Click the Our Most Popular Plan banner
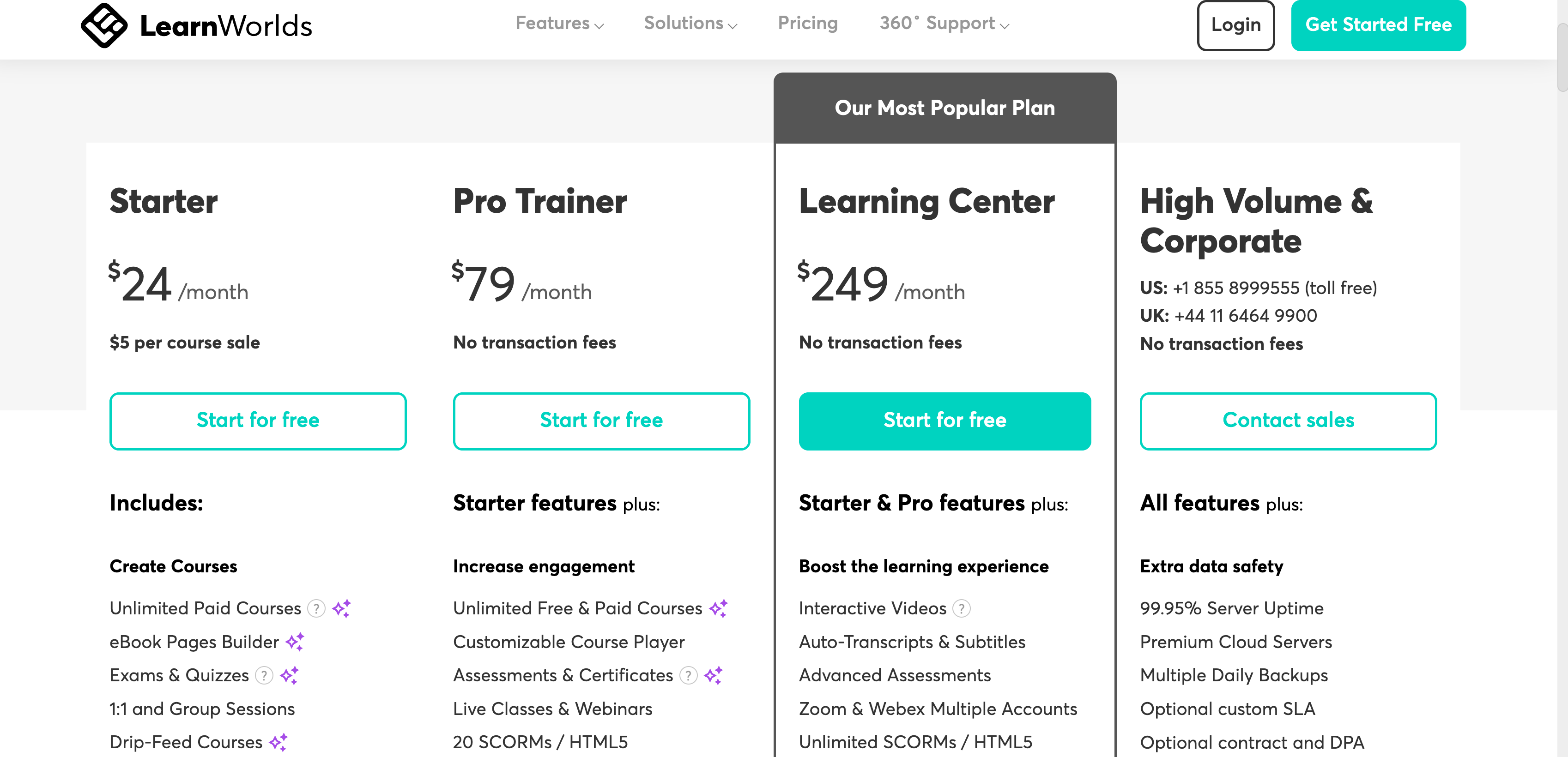Screen dimensions: 1568x757 (x=944, y=108)
